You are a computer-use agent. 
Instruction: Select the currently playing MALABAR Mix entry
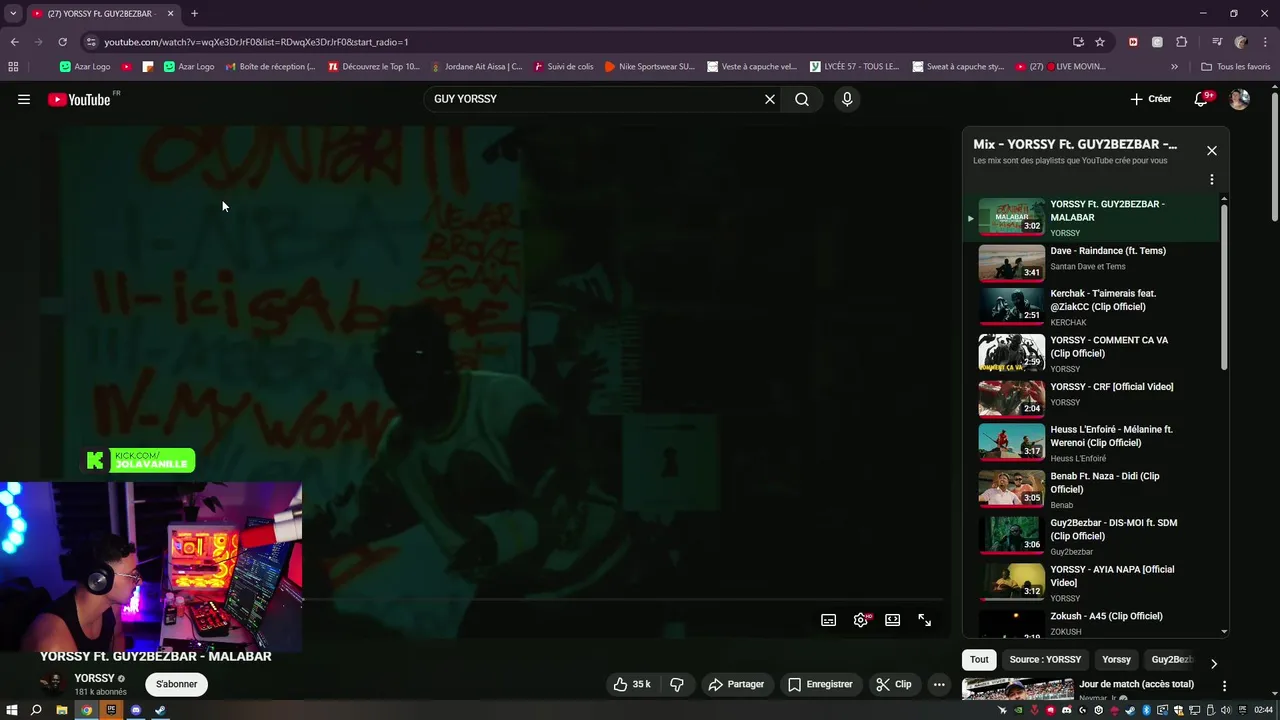pyautogui.click(x=1092, y=217)
